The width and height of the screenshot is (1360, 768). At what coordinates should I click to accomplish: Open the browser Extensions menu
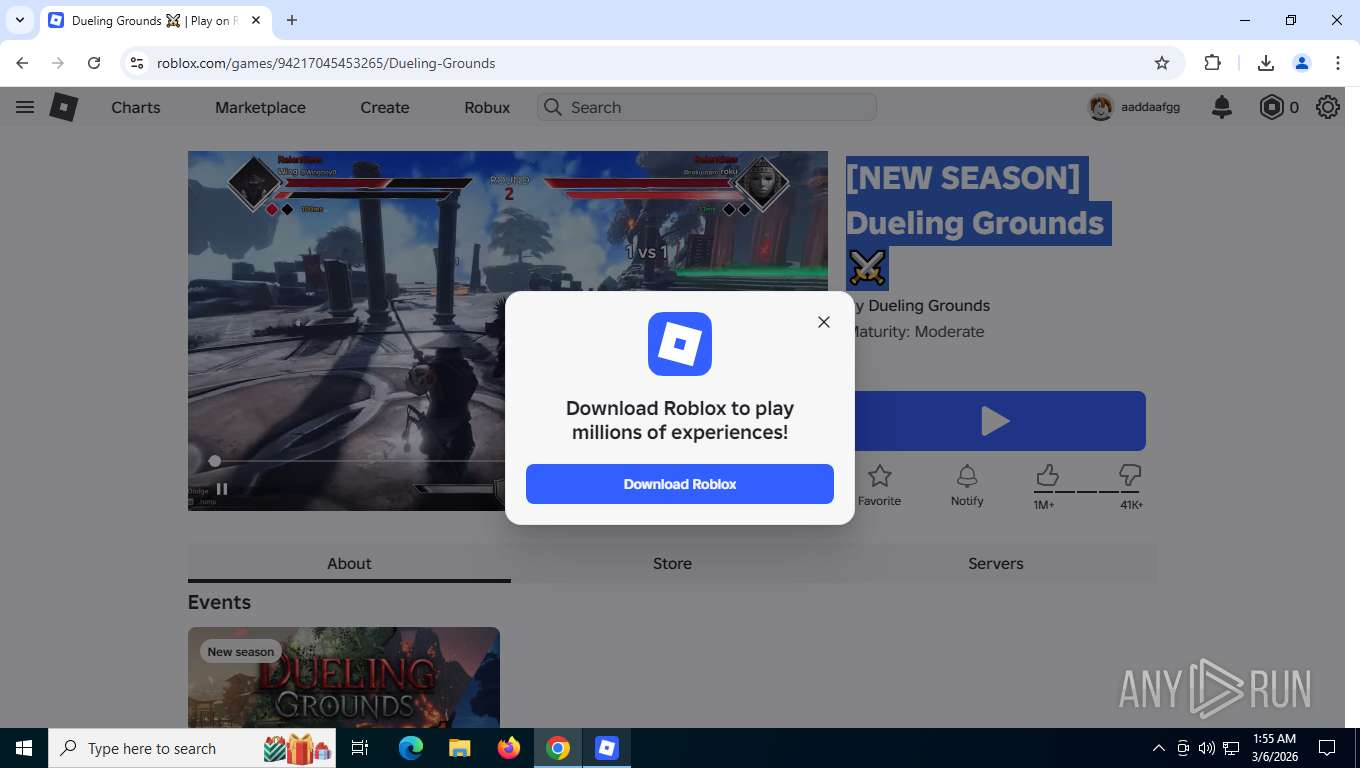pos(1213,63)
